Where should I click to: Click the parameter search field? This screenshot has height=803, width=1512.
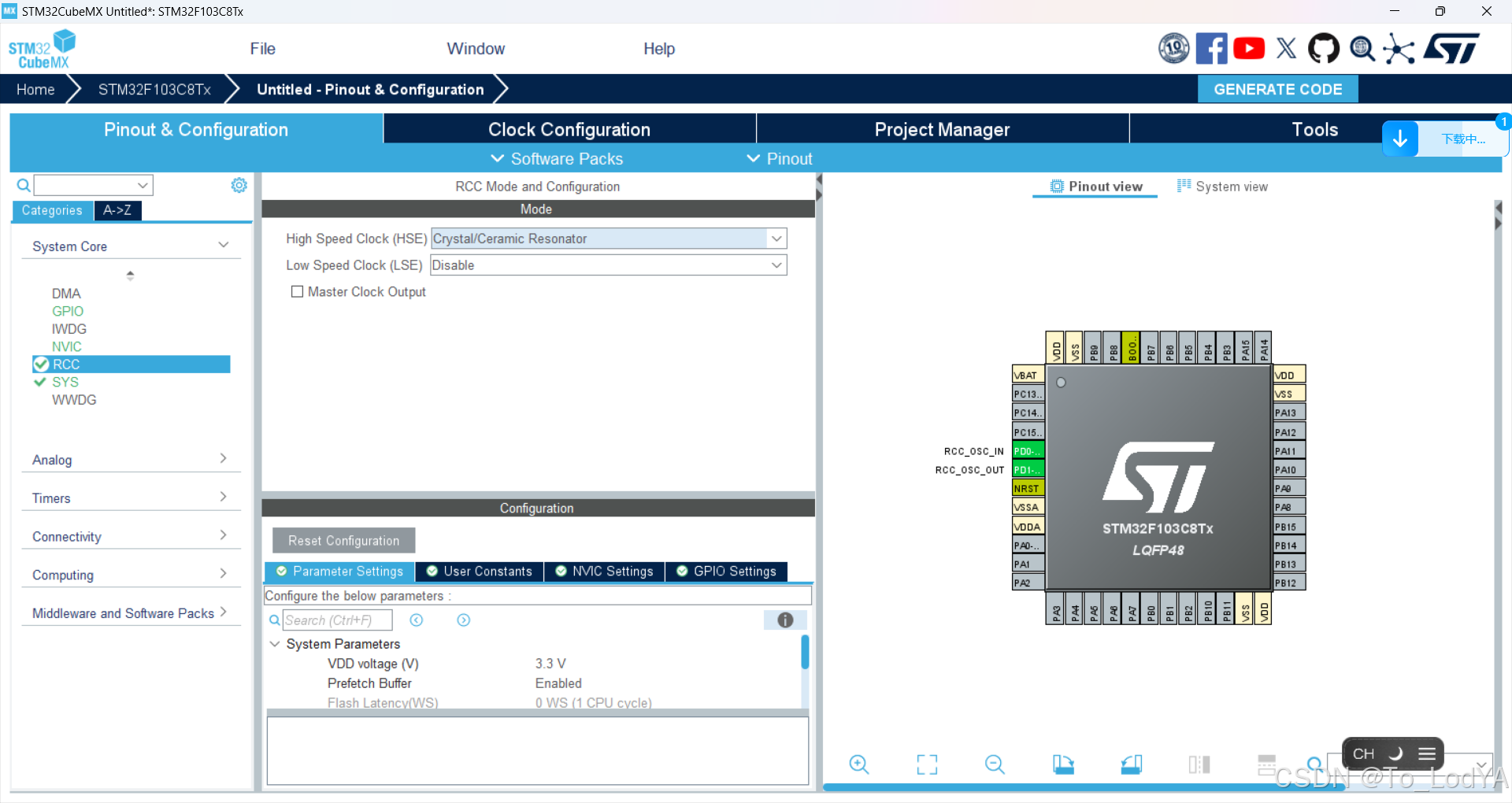click(x=337, y=620)
